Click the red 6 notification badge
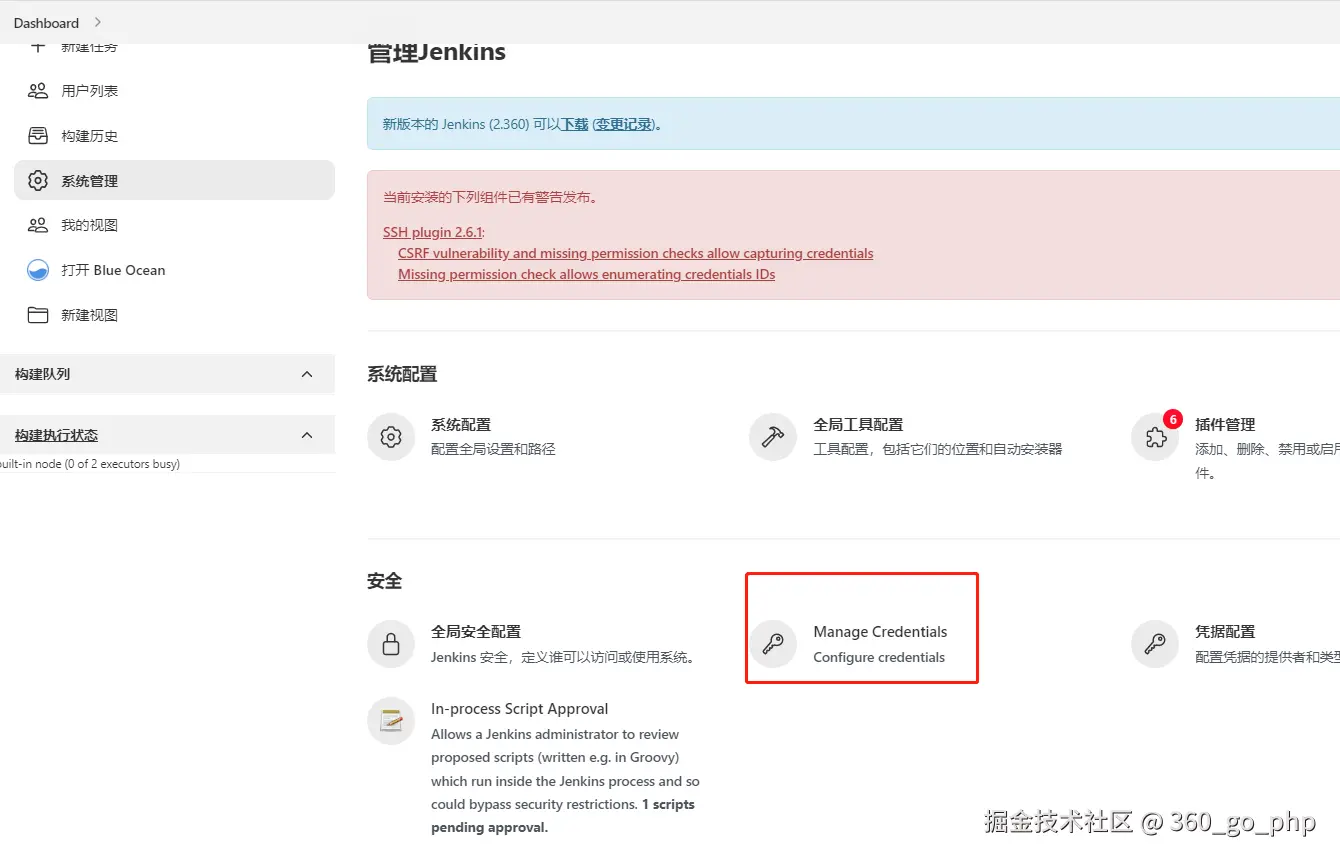1340x861 pixels. pyautogui.click(x=1173, y=419)
